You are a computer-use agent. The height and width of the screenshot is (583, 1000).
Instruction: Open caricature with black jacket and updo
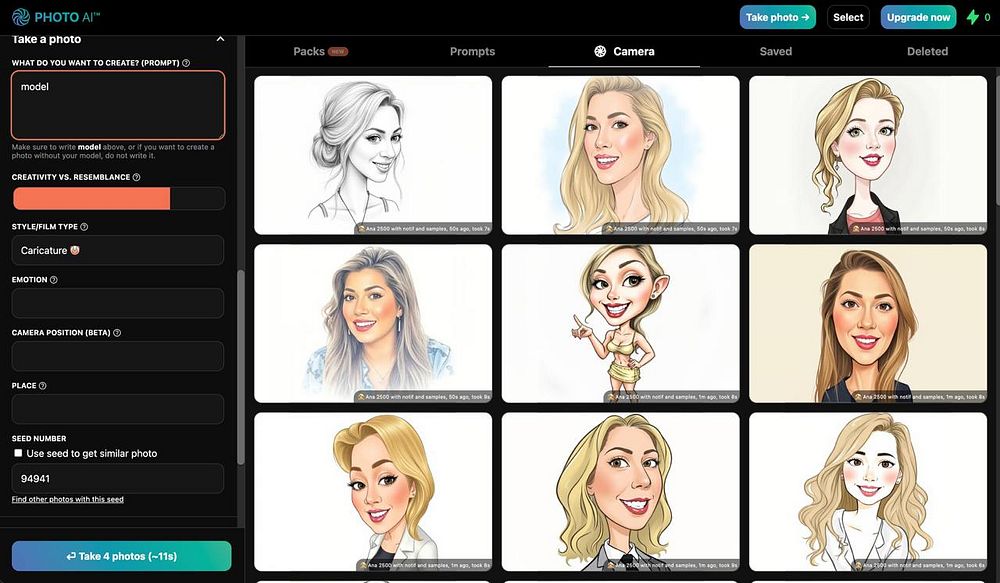tap(868, 155)
